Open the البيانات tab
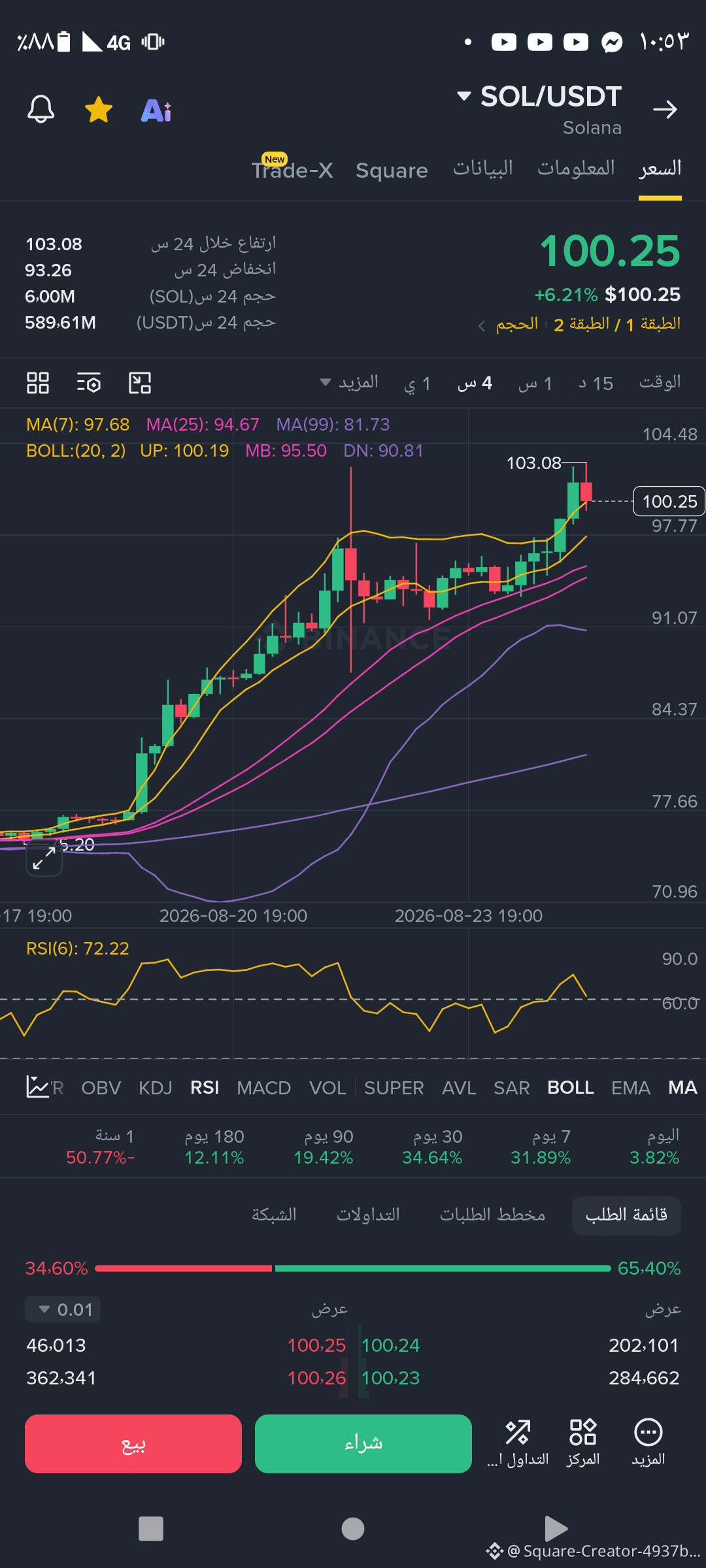Viewport: 706px width, 1568px height. pyautogui.click(x=483, y=169)
